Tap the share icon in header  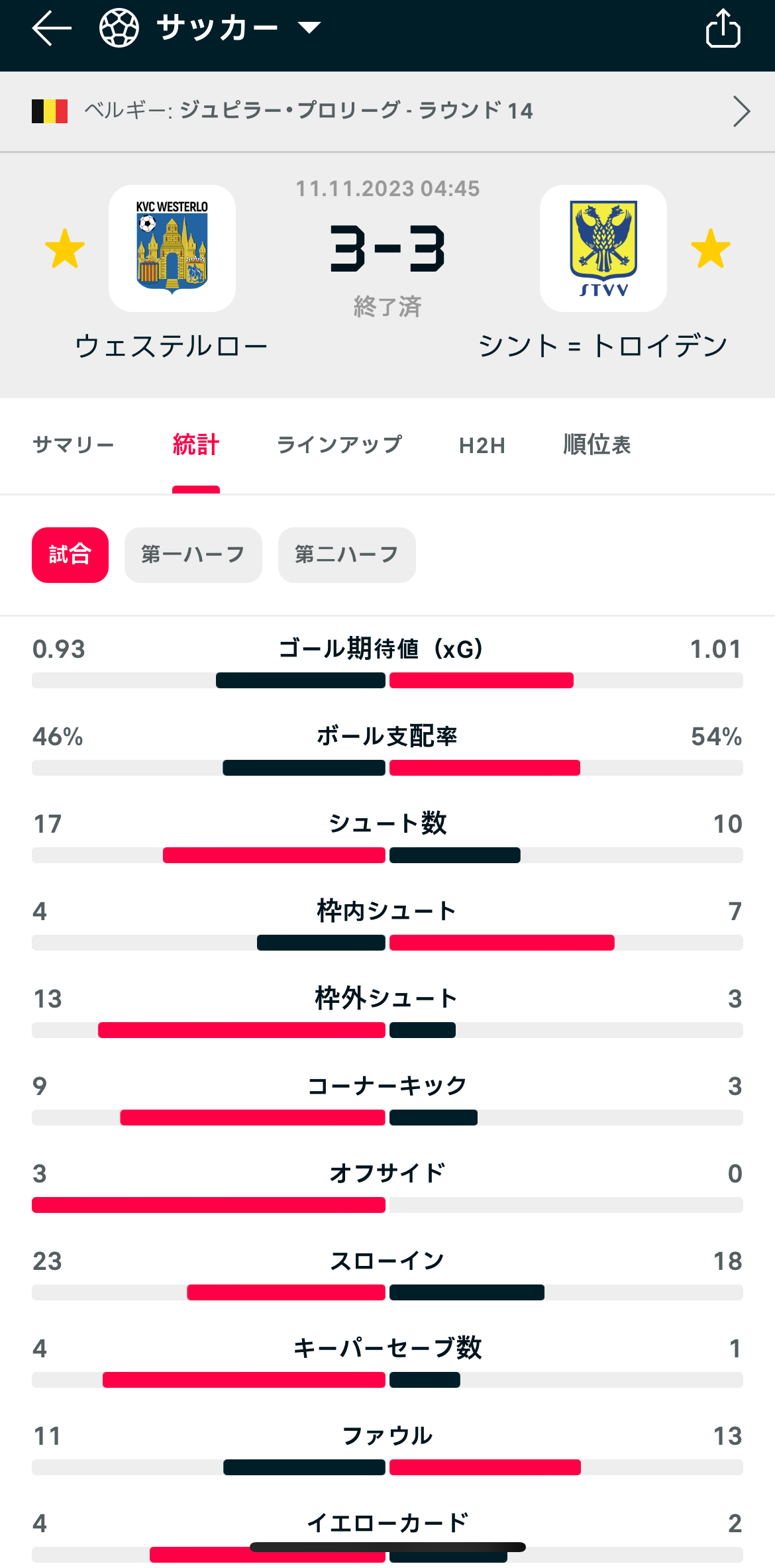[x=723, y=28]
